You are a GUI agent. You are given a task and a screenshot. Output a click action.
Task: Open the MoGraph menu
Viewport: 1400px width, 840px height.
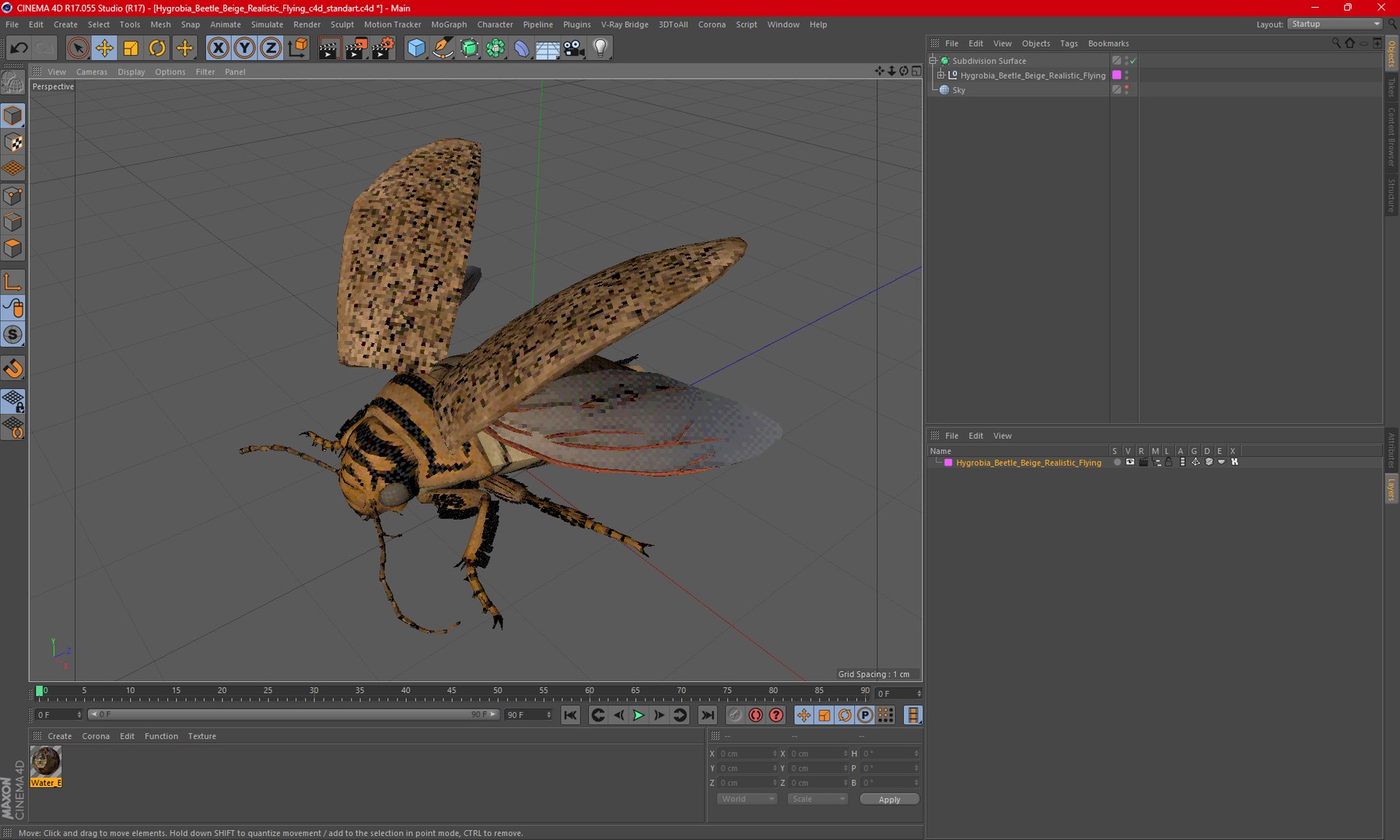[449, 24]
